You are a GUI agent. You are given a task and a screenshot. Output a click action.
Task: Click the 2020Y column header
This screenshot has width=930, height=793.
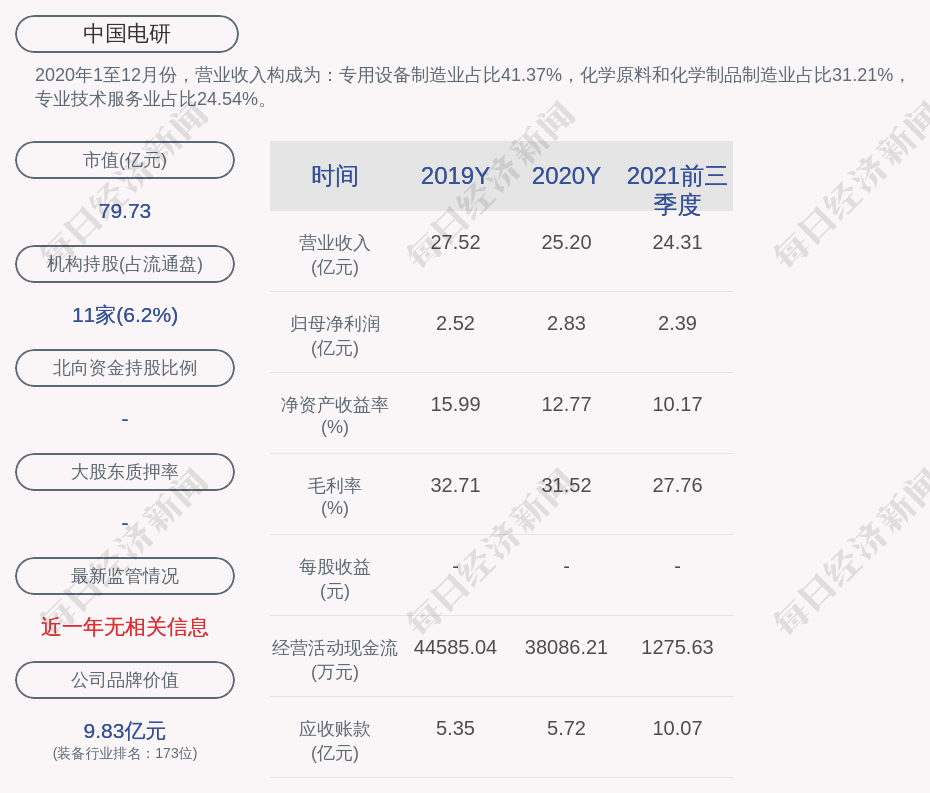coord(566,176)
